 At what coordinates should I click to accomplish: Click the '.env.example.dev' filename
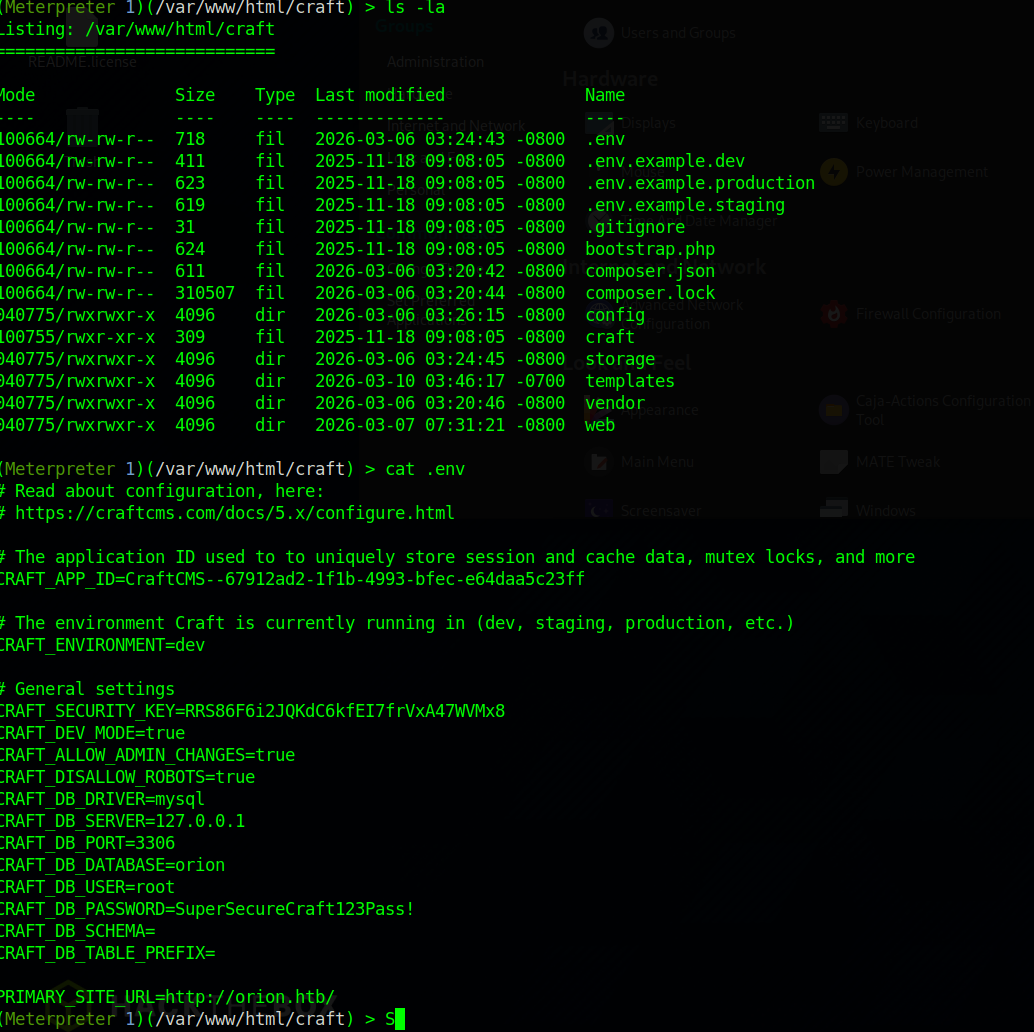(x=665, y=161)
